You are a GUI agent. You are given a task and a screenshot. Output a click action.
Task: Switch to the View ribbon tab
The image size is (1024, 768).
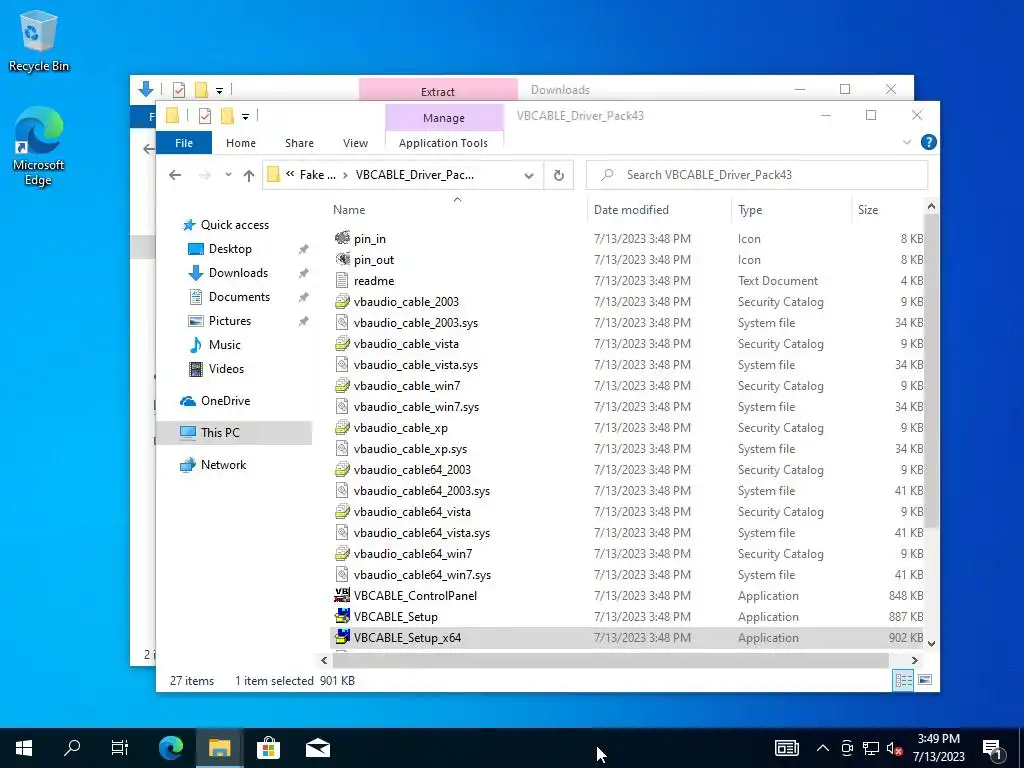(355, 143)
